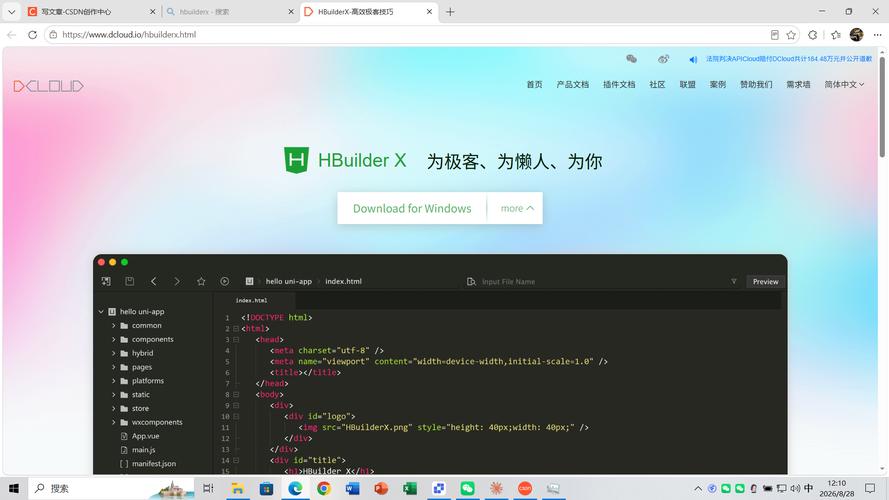The width and height of the screenshot is (889, 500).
Task: Click the green HBuilder X logo
Action: [296, 160]
